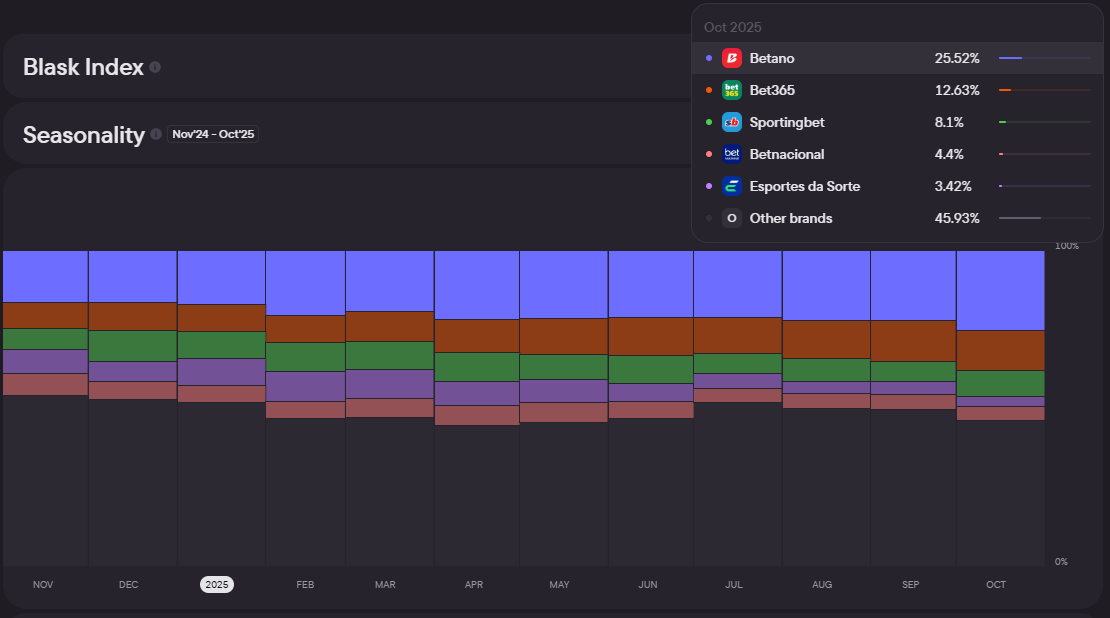Click the Betano logo icon in the tooltip
This screenshot has height=618, width=1110.
732,58
